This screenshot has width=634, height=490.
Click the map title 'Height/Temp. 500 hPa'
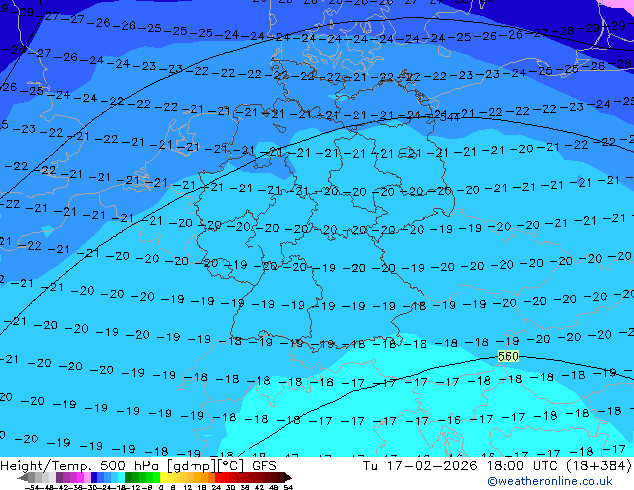(80, 466)
